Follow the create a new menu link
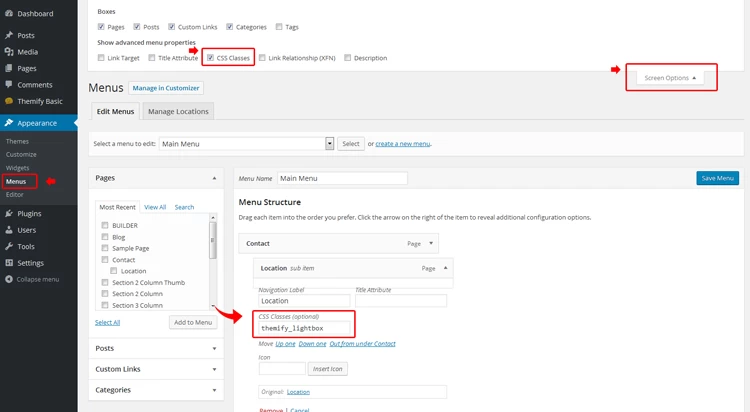 tap(403, 144)
